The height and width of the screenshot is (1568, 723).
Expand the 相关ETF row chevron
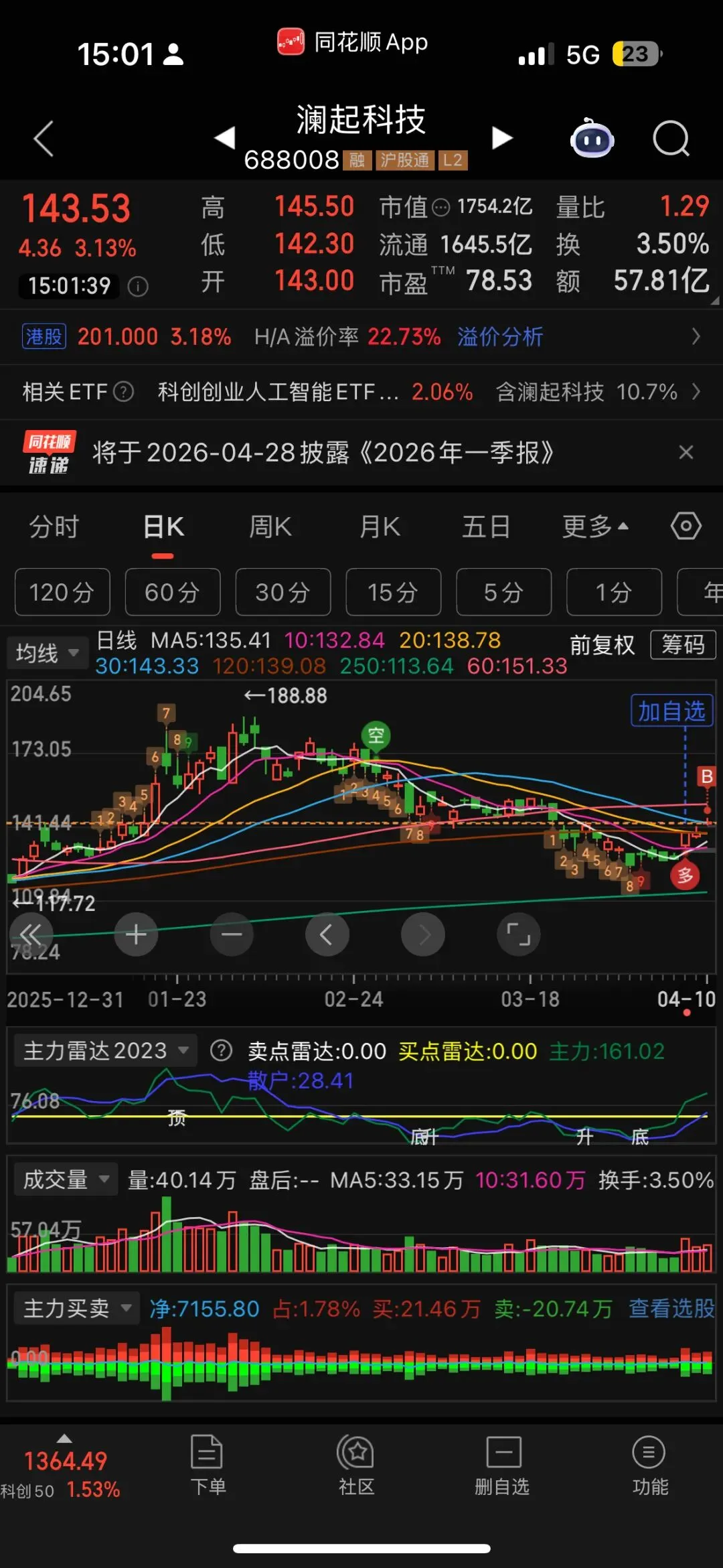tap(696, 391)
